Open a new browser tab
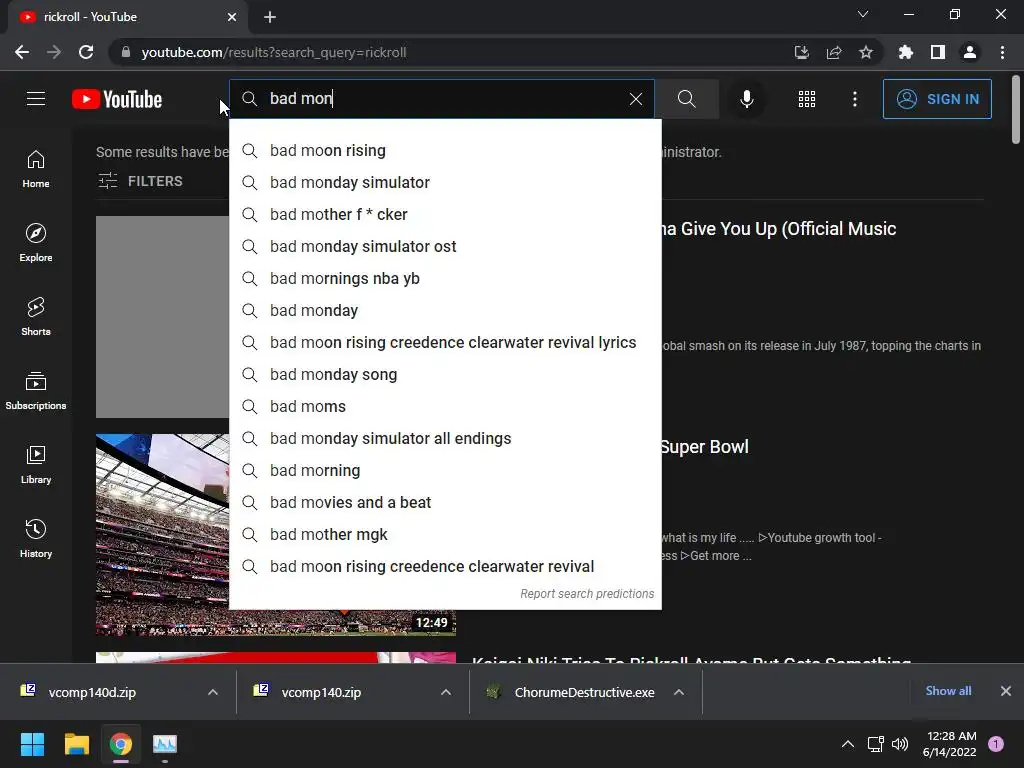This screenshot has height=768, width=1024. pos(270,17)
